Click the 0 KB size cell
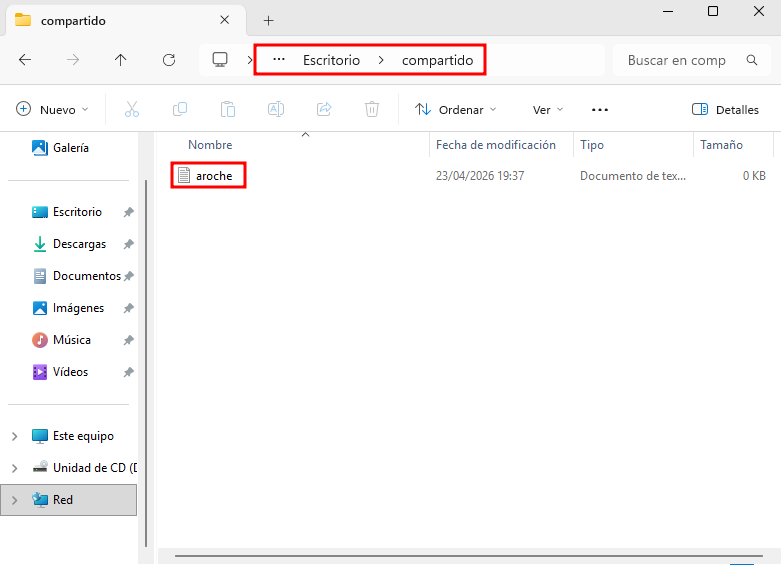 754,176
